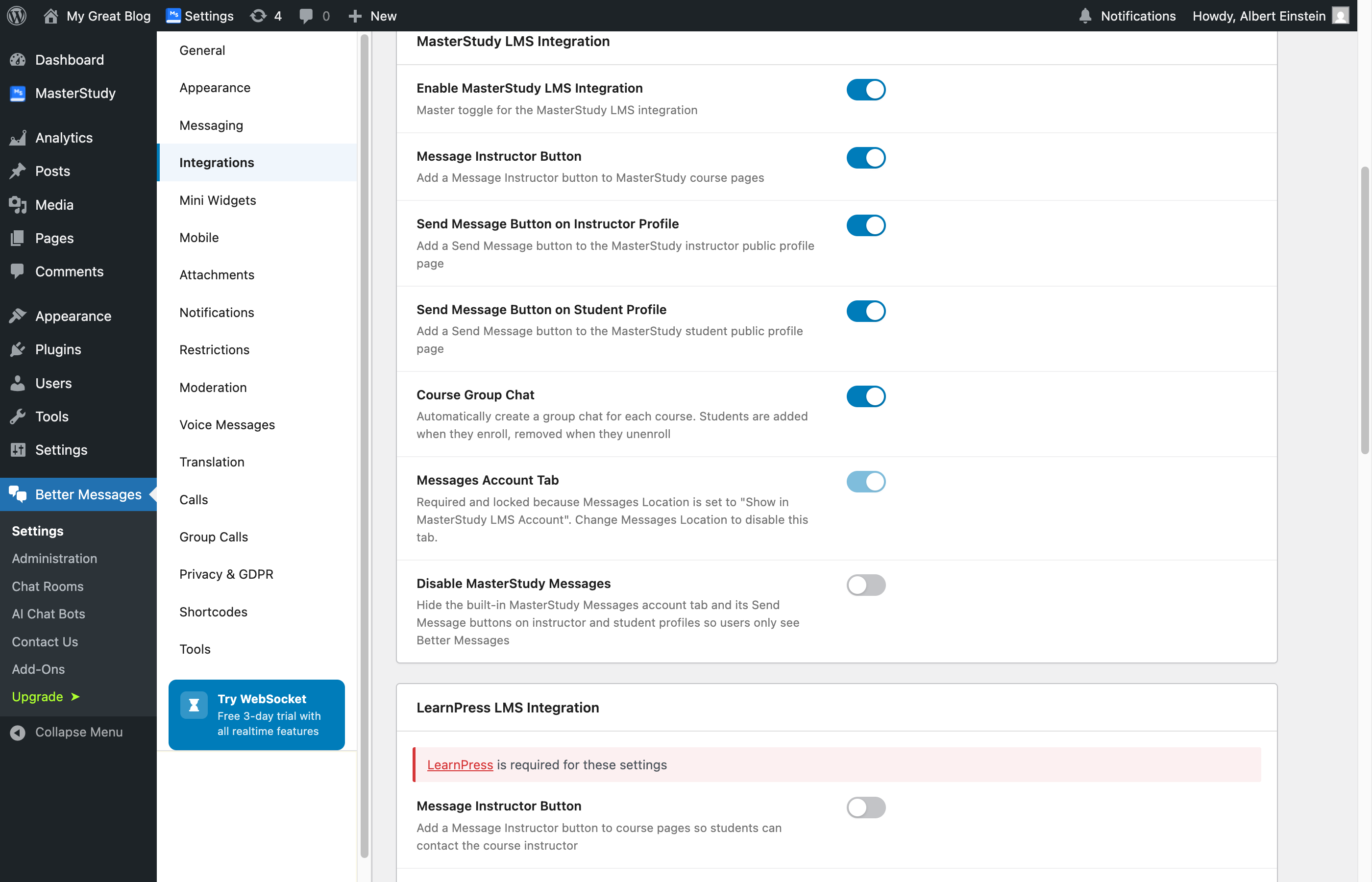This screenshot has width=1372, height=882.
Task: Open the Restrictions tab
Action: [x=257, y=349]
